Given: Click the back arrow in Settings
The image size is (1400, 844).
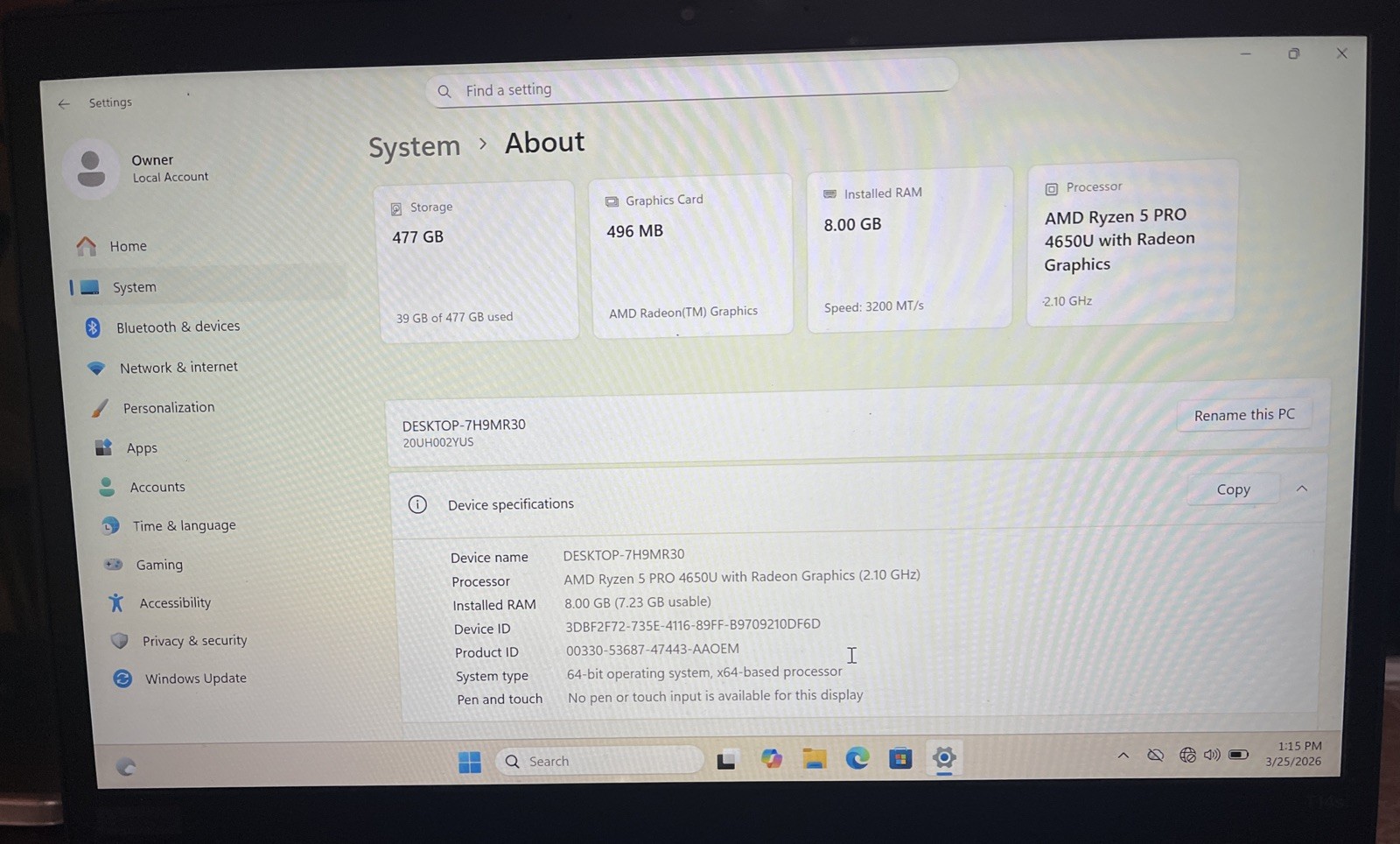Looking at the screenshot, I should point(64,103).
